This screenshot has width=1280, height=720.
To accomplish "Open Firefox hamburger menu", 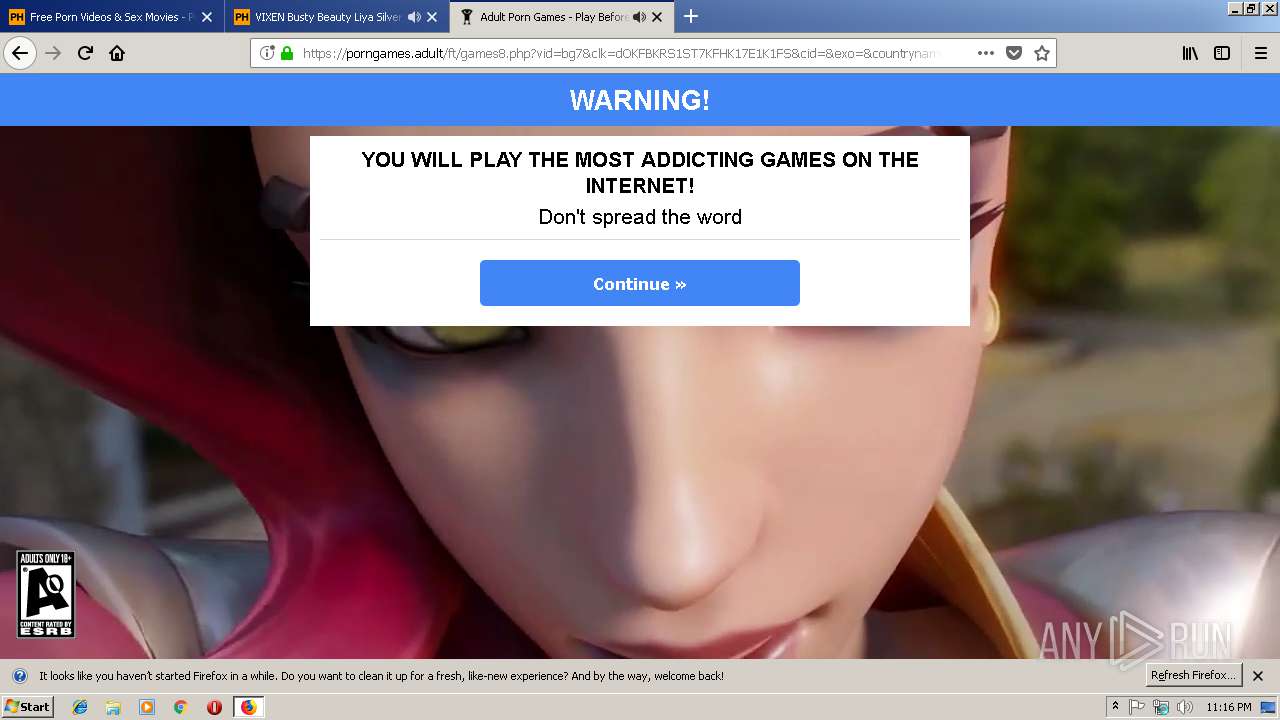I will pyautogui.click(x=1260, y=53).
